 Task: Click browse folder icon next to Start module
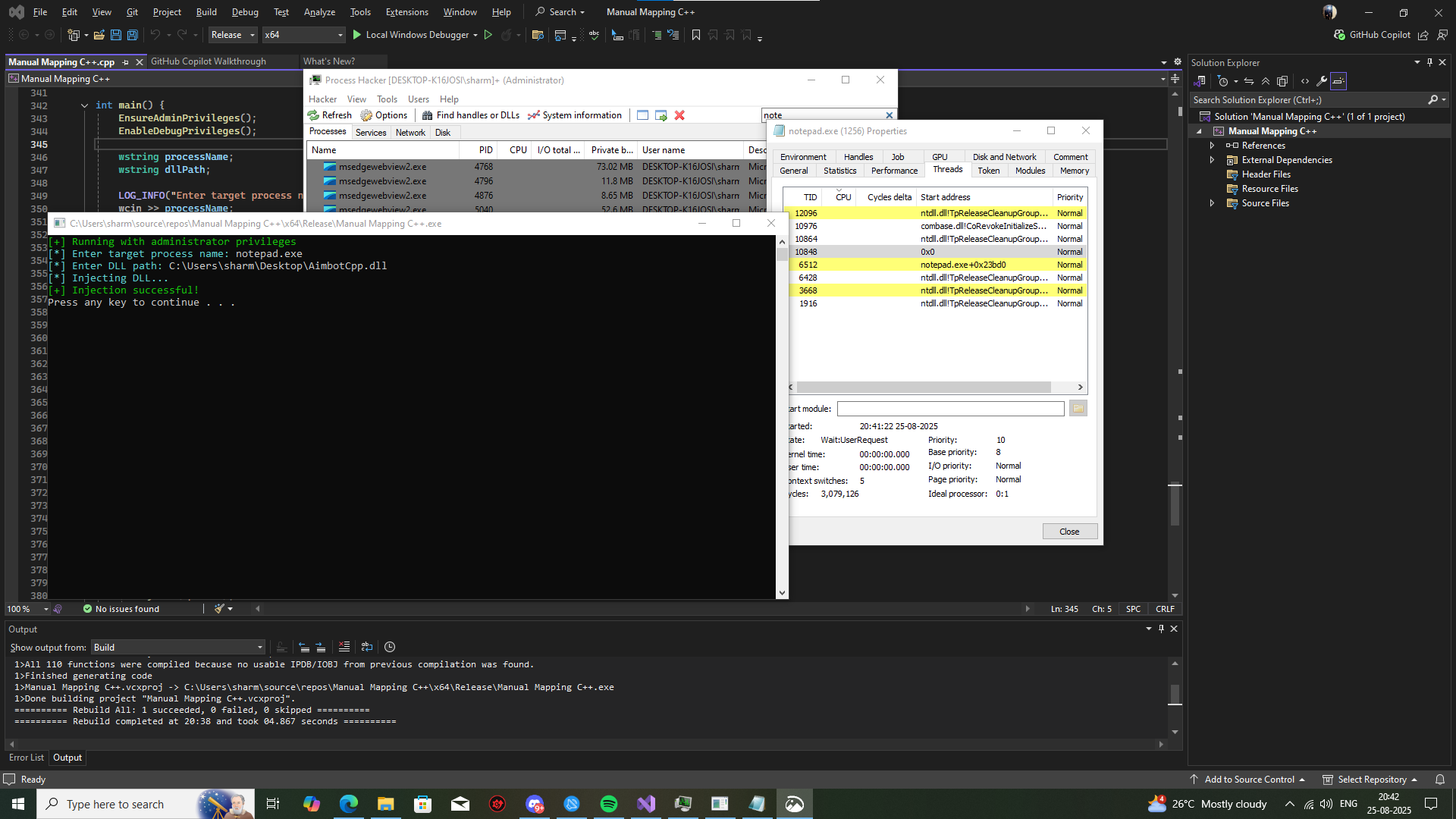pyautogui.click(x=1078, y=409)
